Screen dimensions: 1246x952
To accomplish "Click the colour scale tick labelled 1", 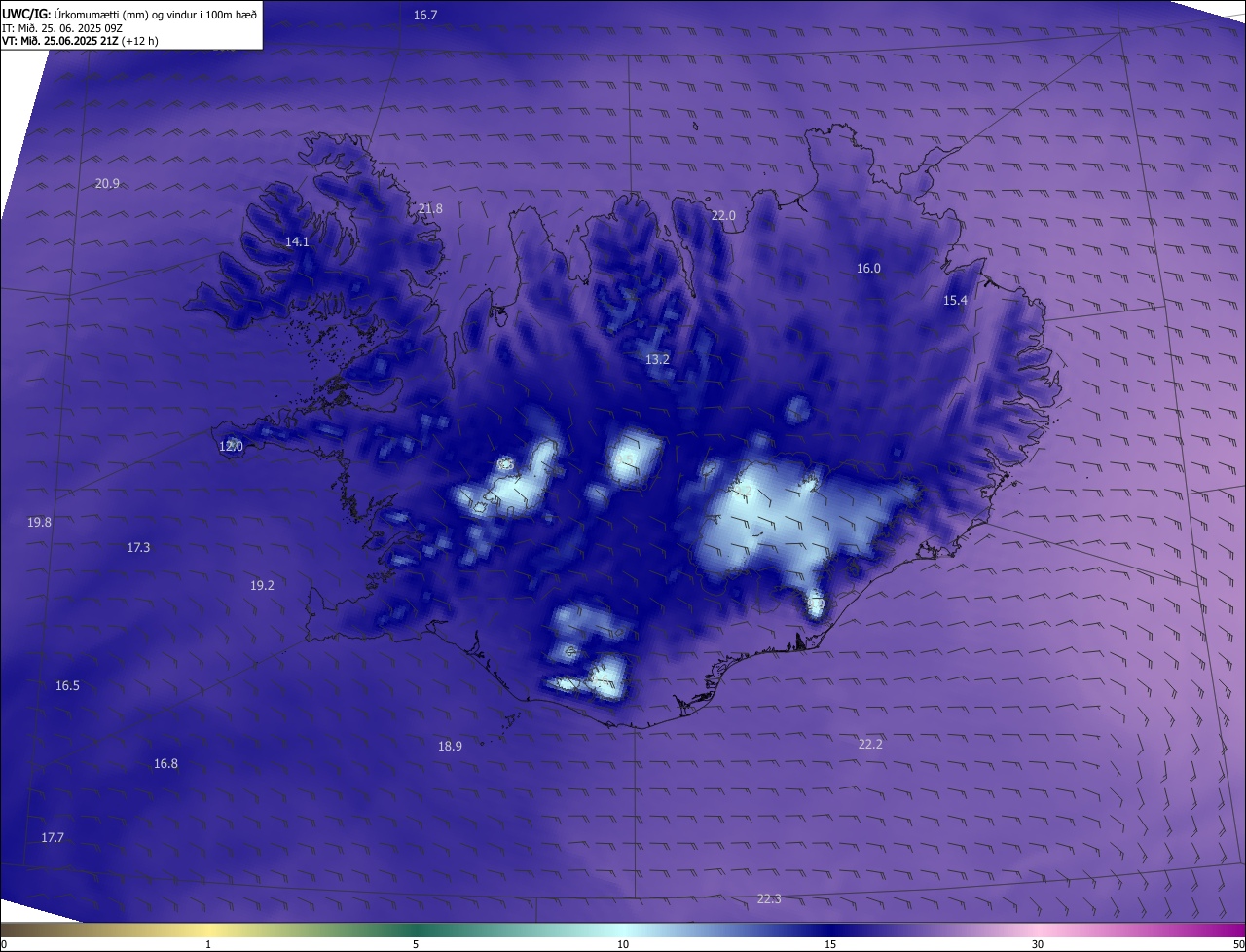I will (x=208, y=944).
